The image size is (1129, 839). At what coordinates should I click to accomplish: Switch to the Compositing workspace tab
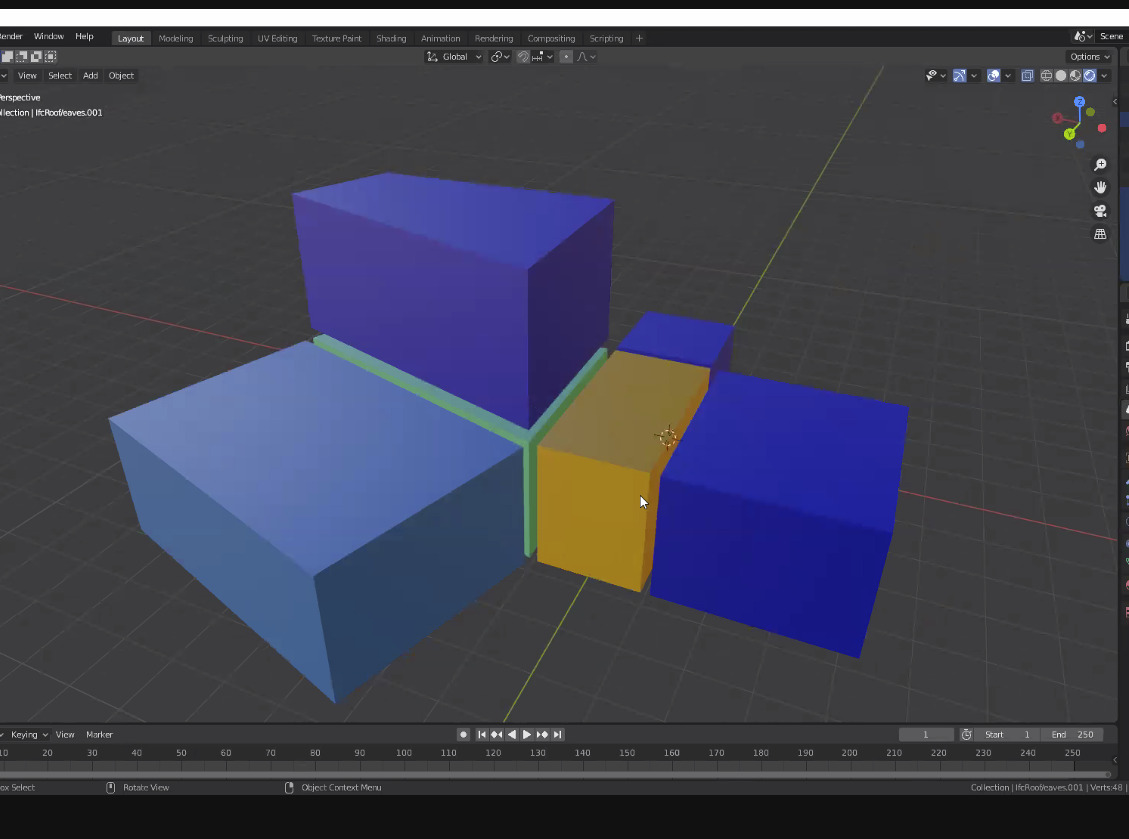(x=551, y=38)
